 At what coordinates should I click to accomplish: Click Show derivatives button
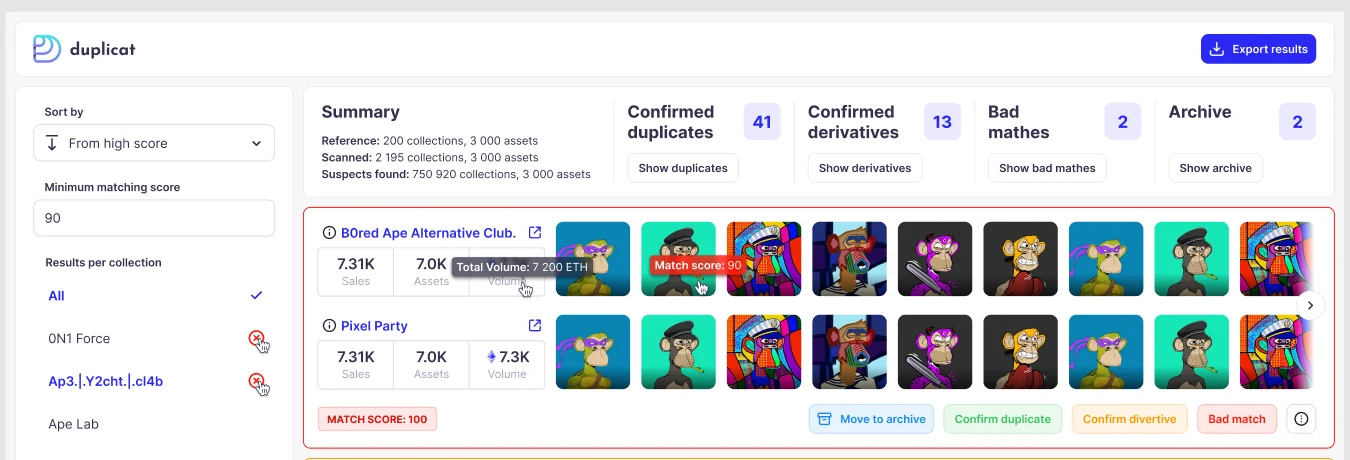coord(865,168)
